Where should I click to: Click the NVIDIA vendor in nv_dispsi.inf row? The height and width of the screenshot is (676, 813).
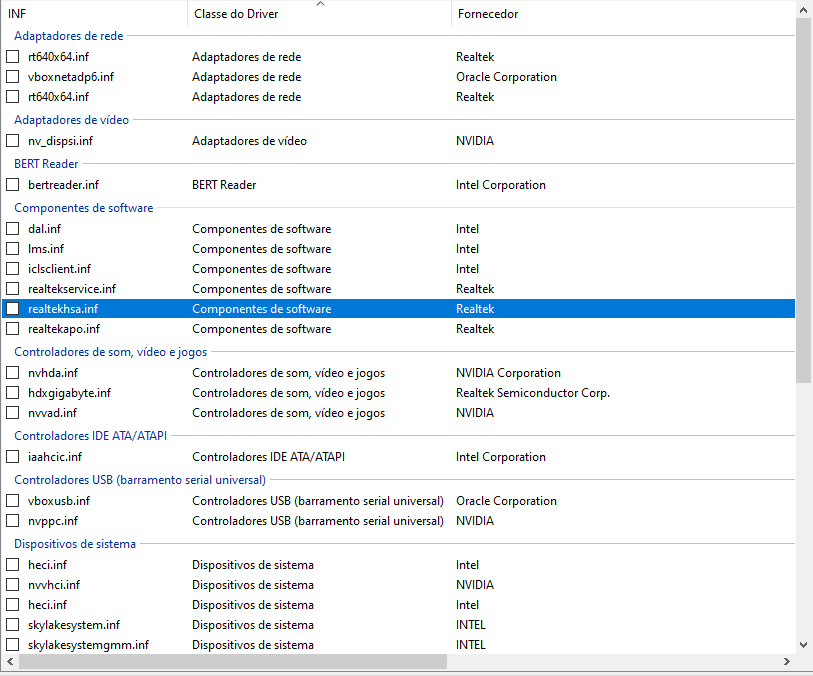(474, 141)
